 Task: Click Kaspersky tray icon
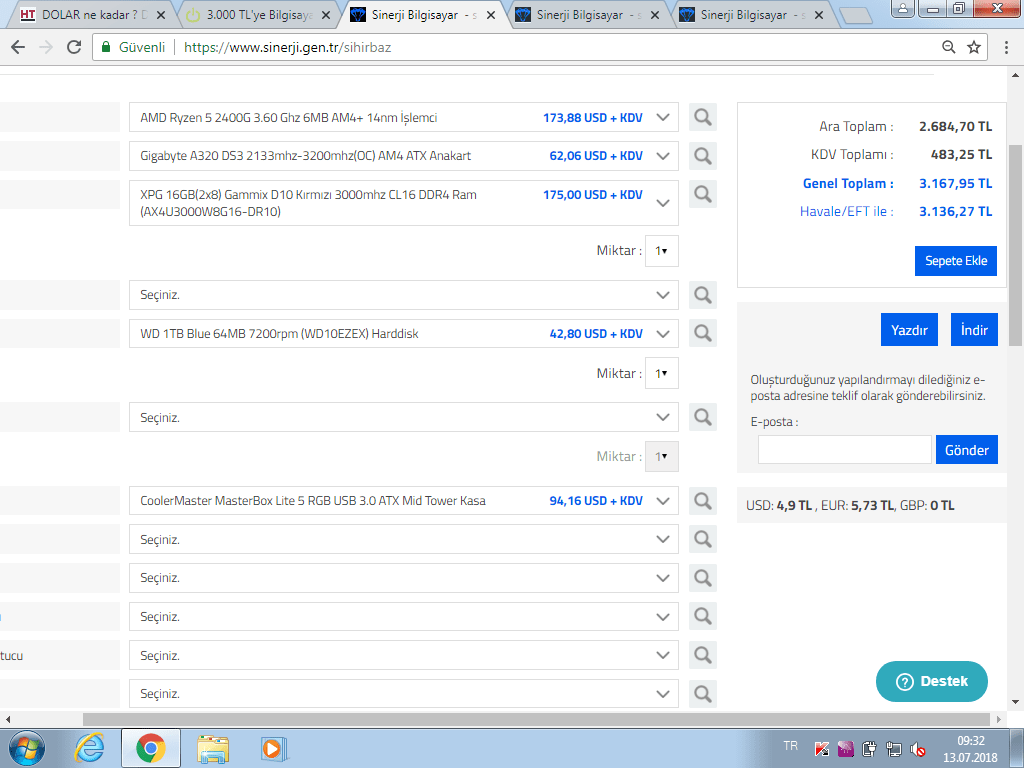tap(822, 748)
